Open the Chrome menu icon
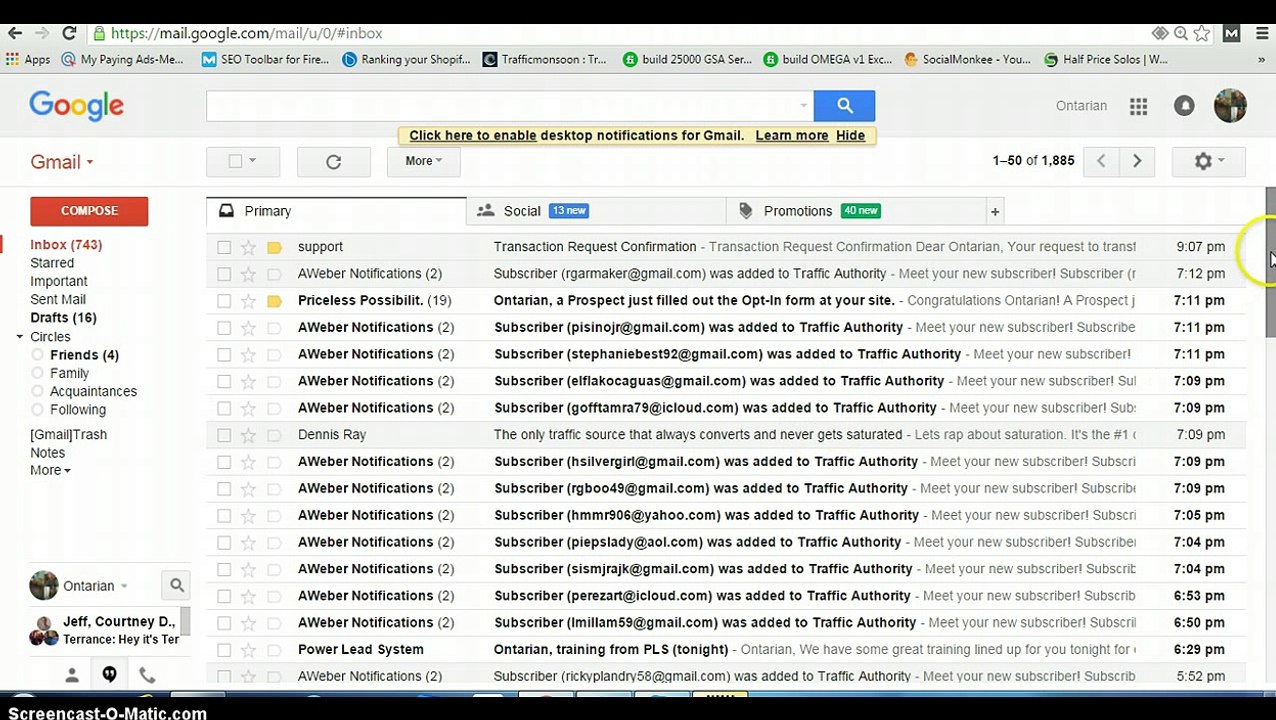 tap(1260, 33)
